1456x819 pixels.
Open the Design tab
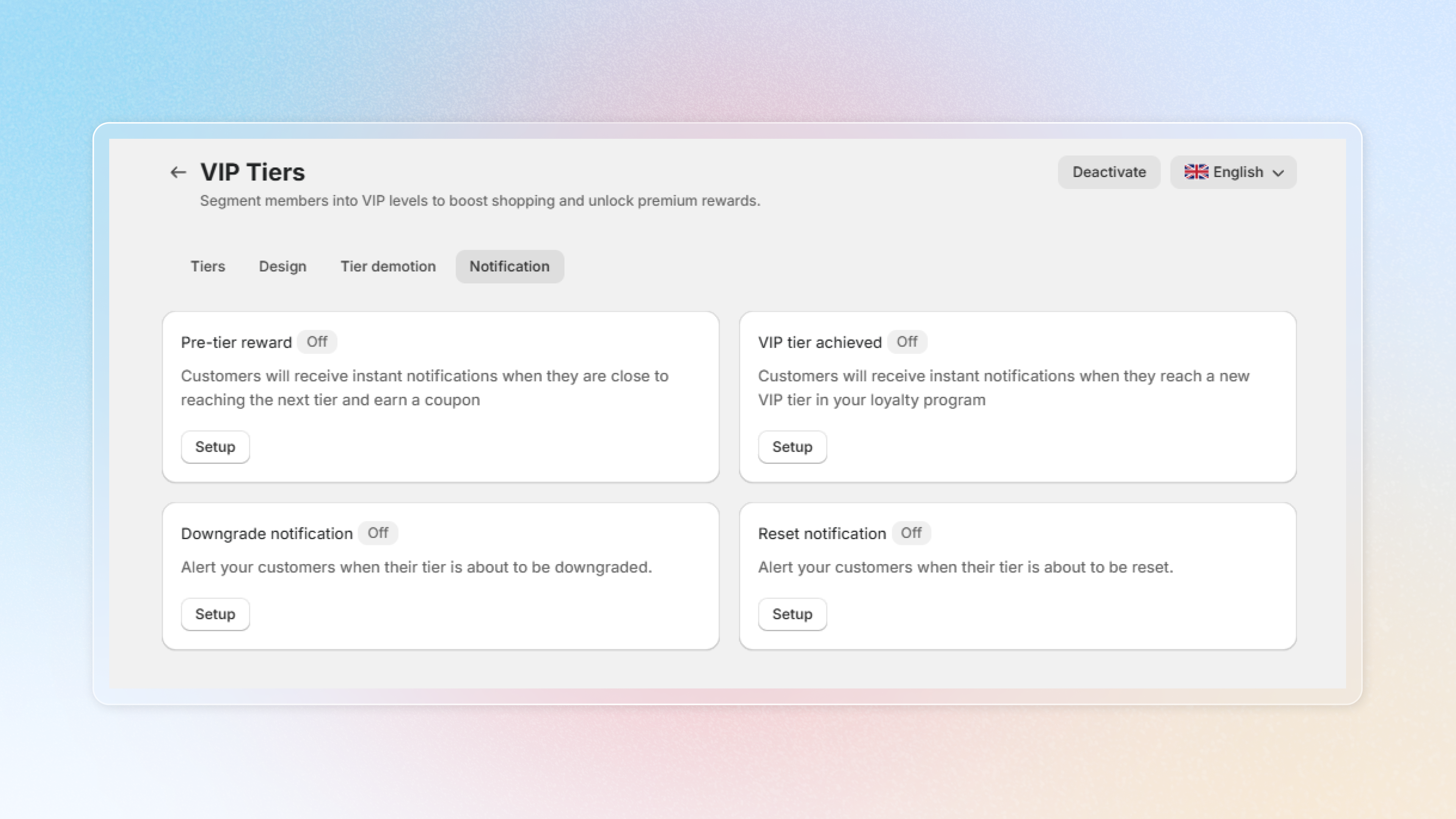[282, 266]
